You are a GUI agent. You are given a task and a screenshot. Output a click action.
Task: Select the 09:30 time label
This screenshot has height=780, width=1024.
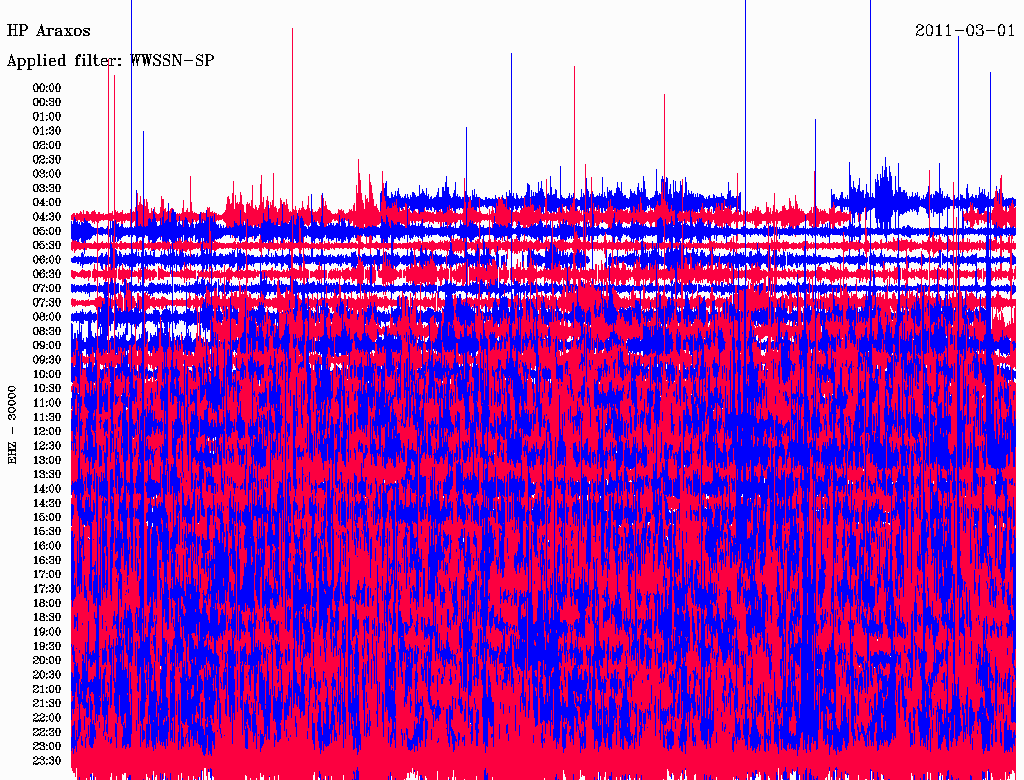pyautogui.click(x=47, y=360)
